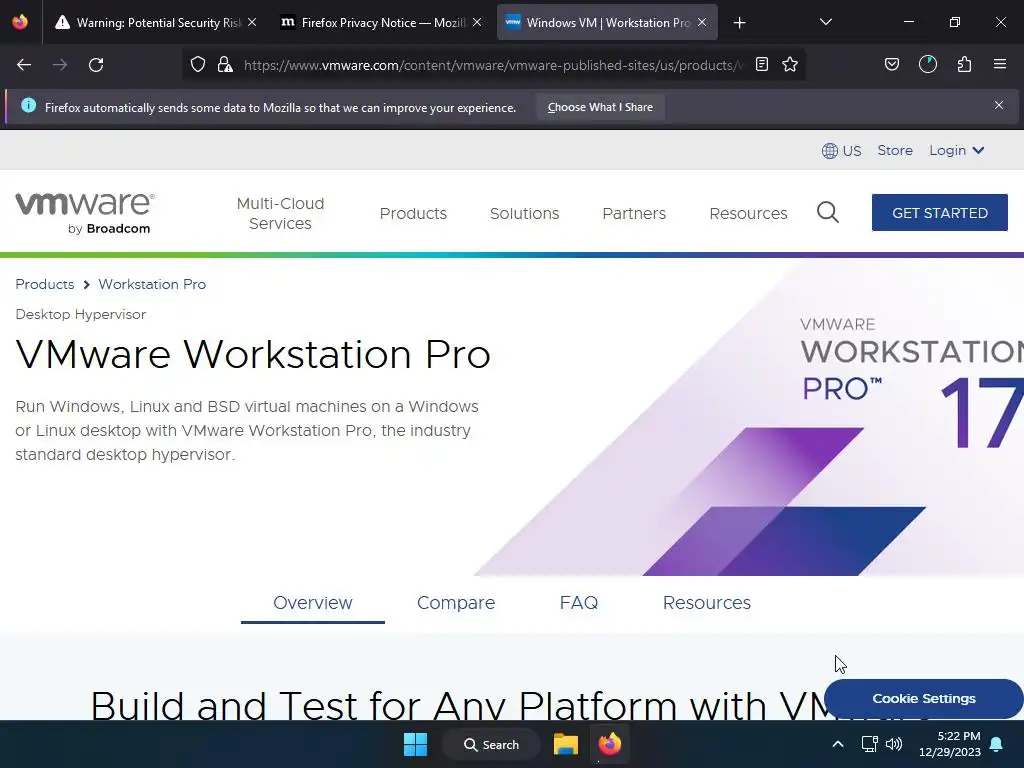Bookmark this page with star icon
The width and height of the screenshot is (1024, 768).
pos(790,65)
